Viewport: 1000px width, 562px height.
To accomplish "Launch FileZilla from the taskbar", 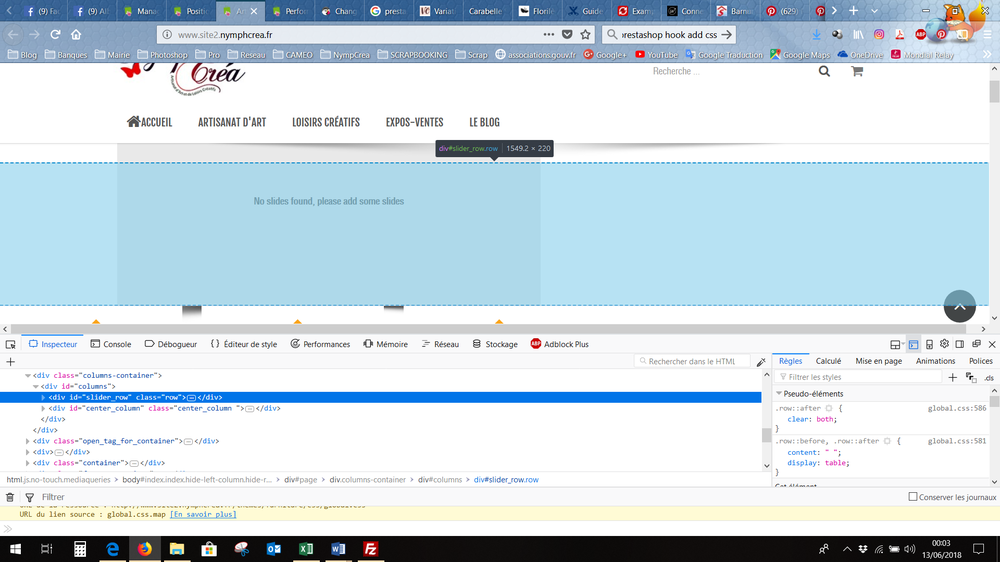I will (370, 549).
